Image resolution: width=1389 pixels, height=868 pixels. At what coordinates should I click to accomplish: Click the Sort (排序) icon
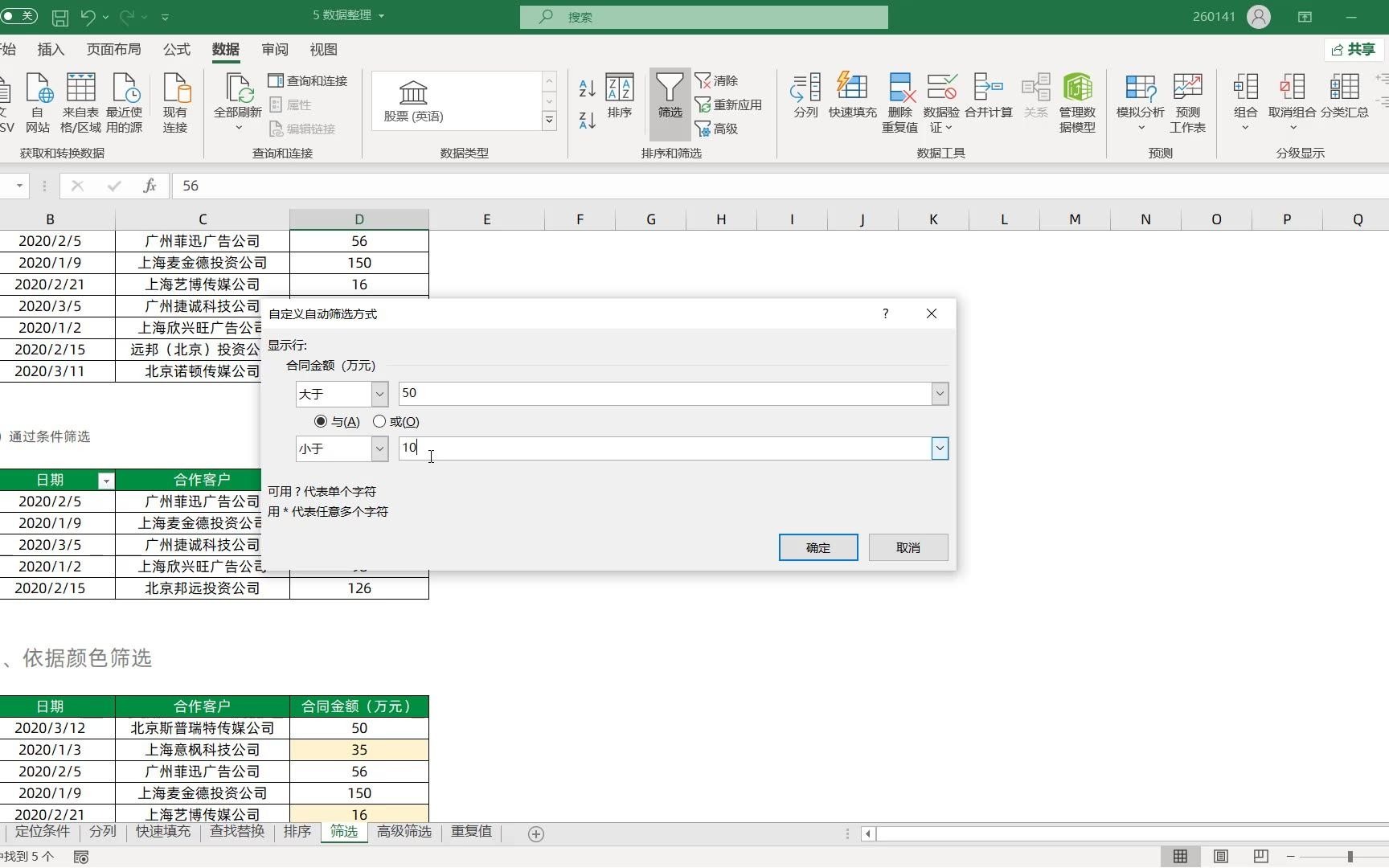tap(619, 96)
